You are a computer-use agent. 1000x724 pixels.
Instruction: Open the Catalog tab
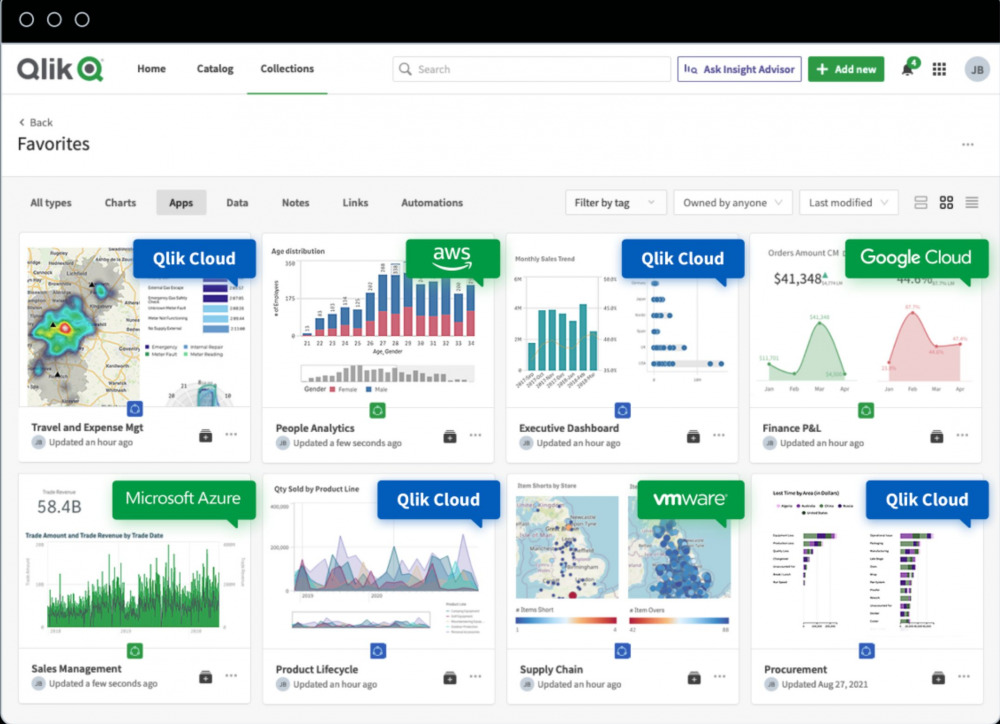[215, 69]
